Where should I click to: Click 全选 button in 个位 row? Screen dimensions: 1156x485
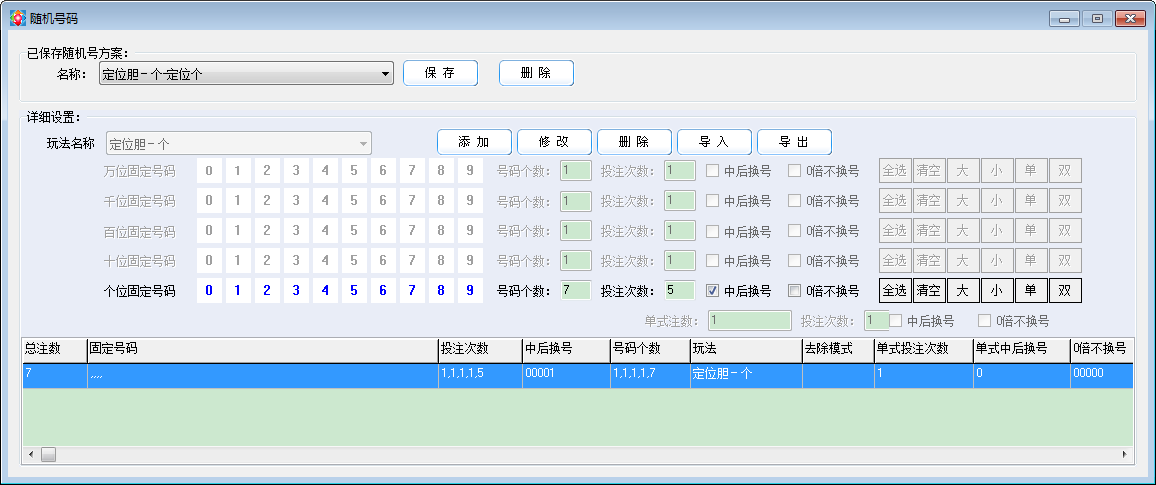[x=894, y=291]
